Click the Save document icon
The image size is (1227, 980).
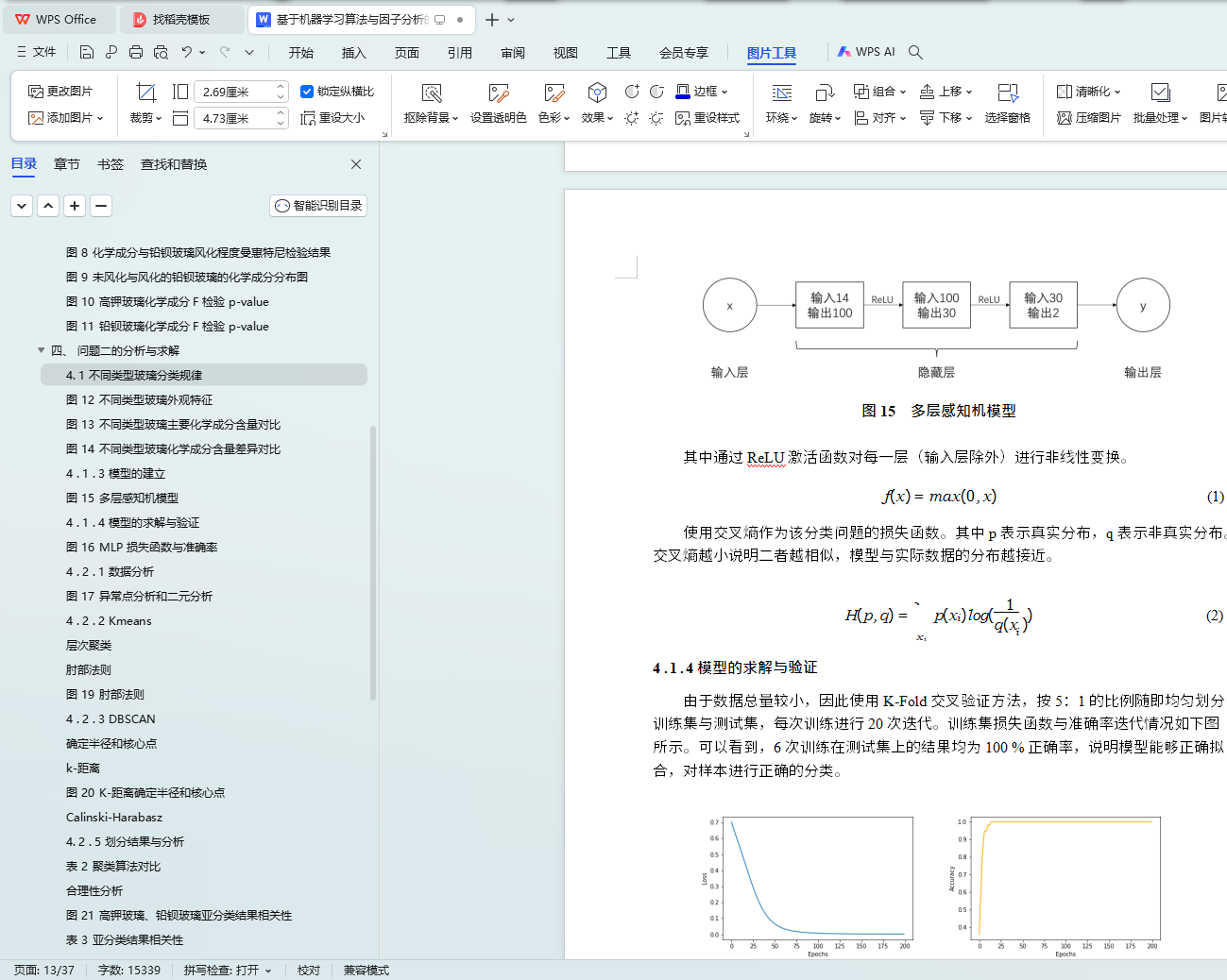(87, 53)
